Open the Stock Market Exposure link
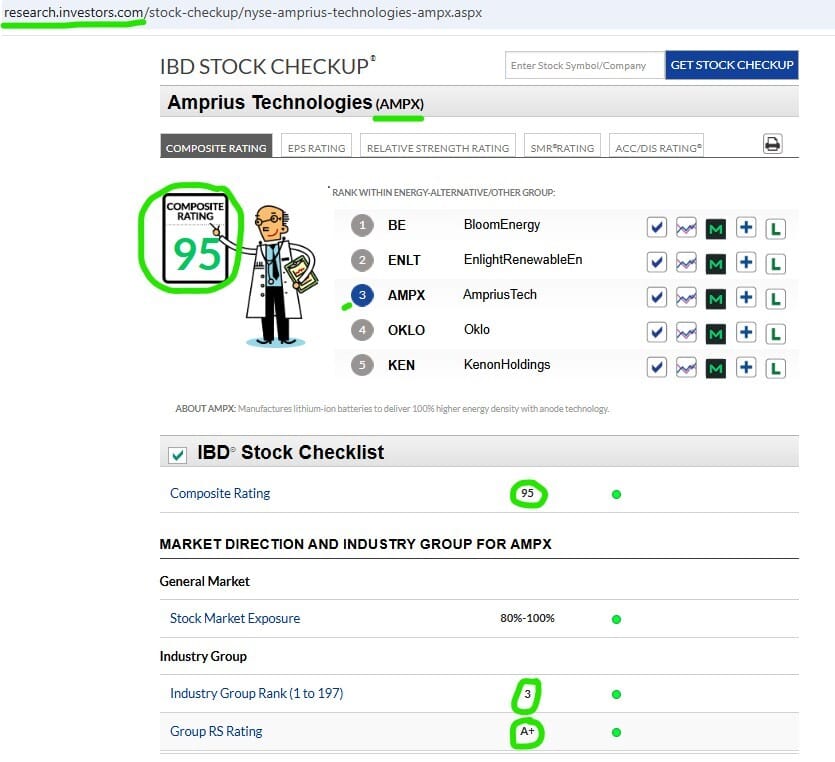835x762 pixels. [x=235, y=618]
